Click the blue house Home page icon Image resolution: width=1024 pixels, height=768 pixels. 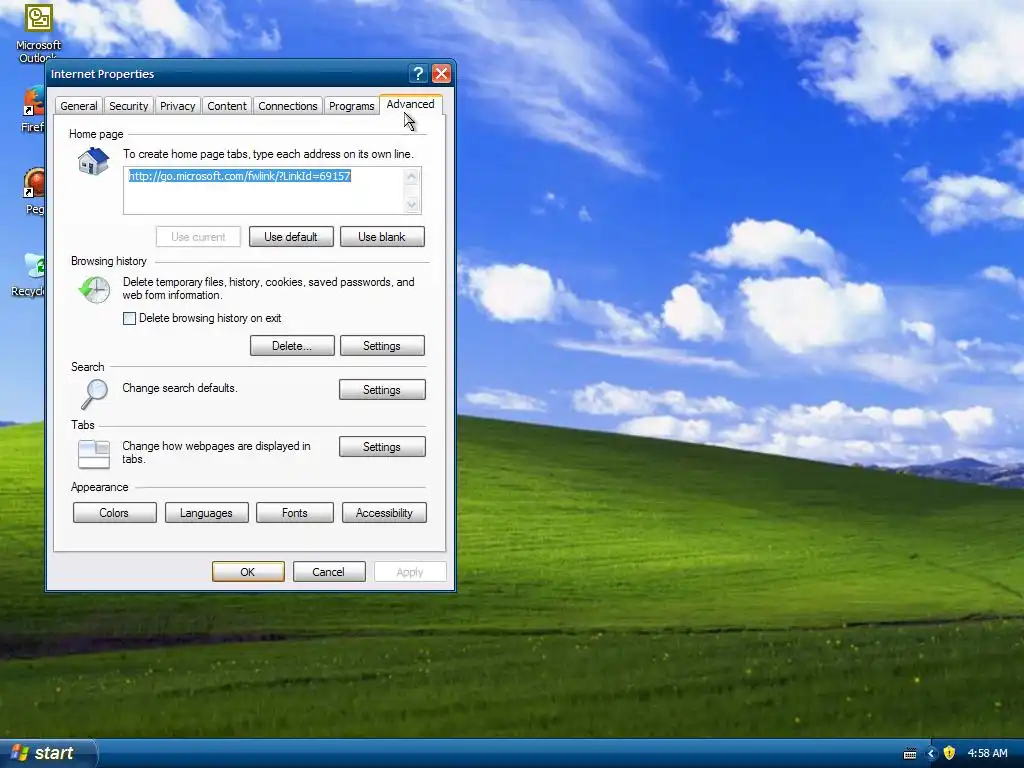click(93, 161)
